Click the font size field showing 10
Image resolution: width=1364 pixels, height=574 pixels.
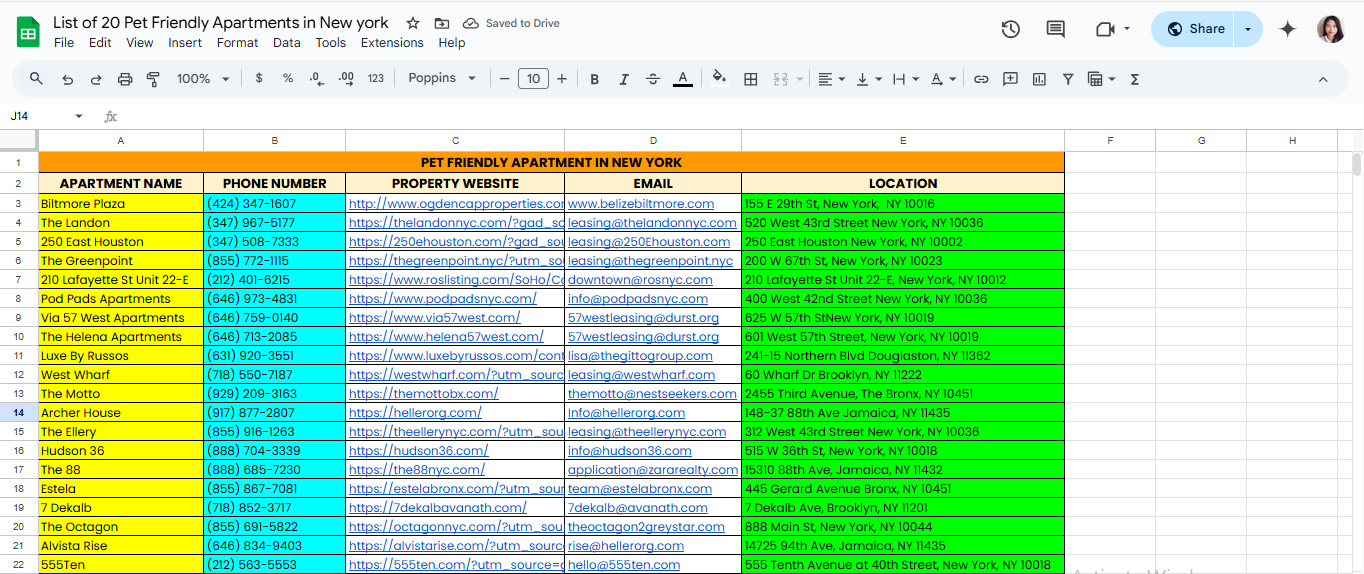pyautogui.click(x=533, y=79)
